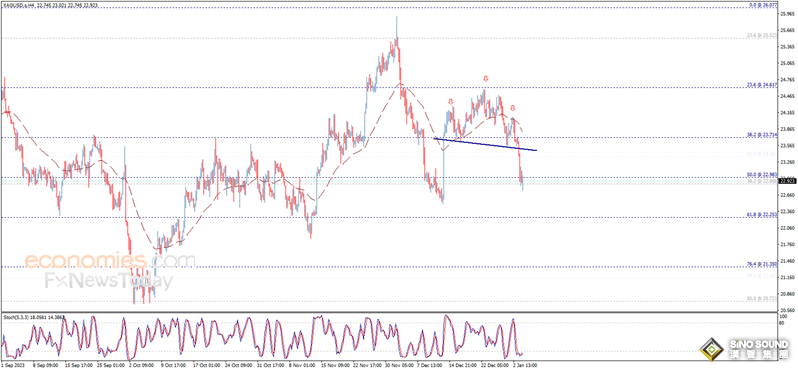Click the 1 Sep 2023 date label

pos(12,365)
